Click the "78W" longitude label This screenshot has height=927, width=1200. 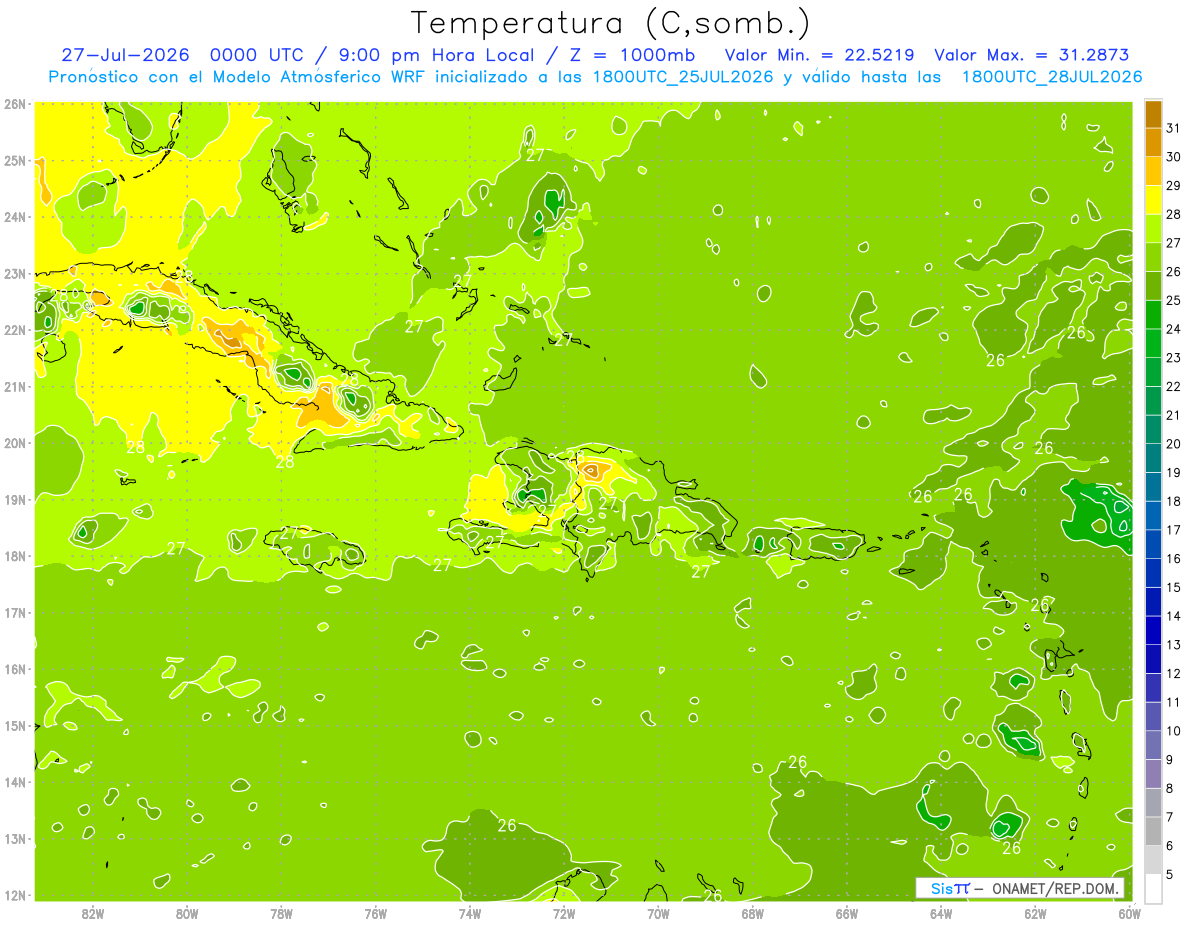point(281,914)
